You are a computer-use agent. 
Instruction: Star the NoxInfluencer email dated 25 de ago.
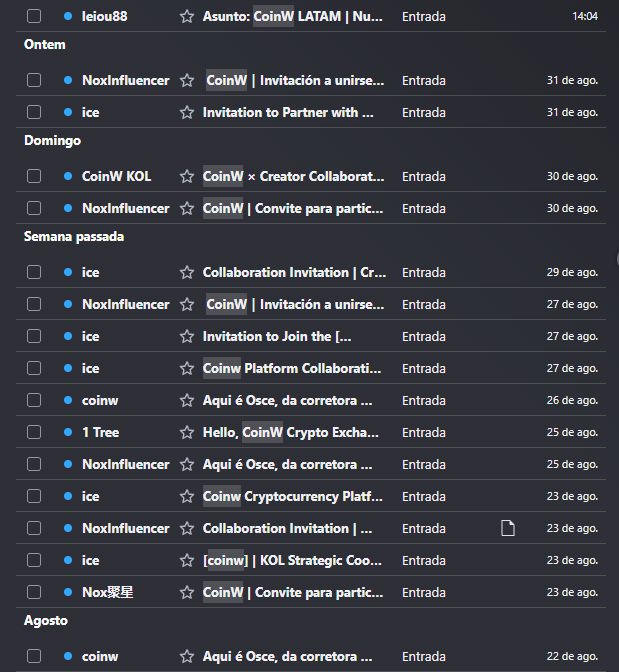pos(187,464)
